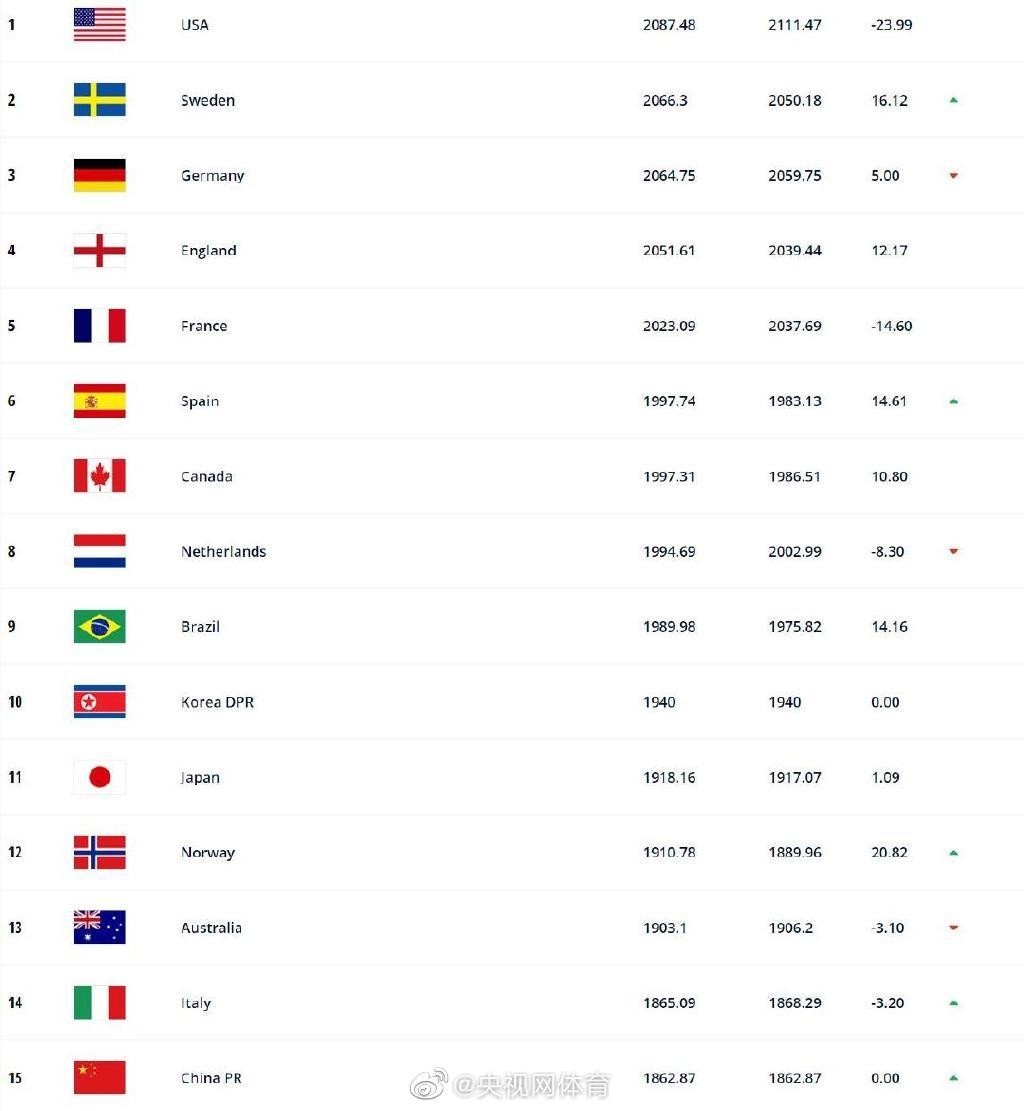Open the France team name
The height and width of the screenshot is (1111, 1024).
tap(204, 326)
